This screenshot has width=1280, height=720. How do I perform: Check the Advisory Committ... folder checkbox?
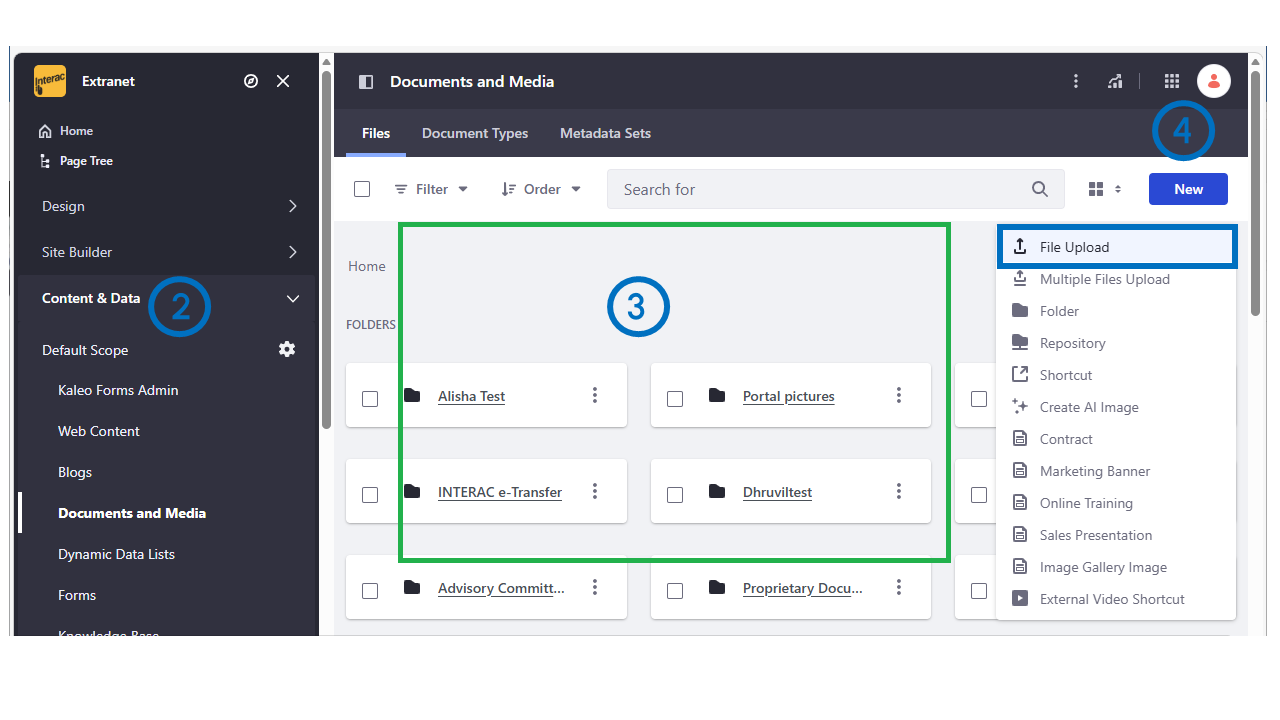[x=370, y=591]
